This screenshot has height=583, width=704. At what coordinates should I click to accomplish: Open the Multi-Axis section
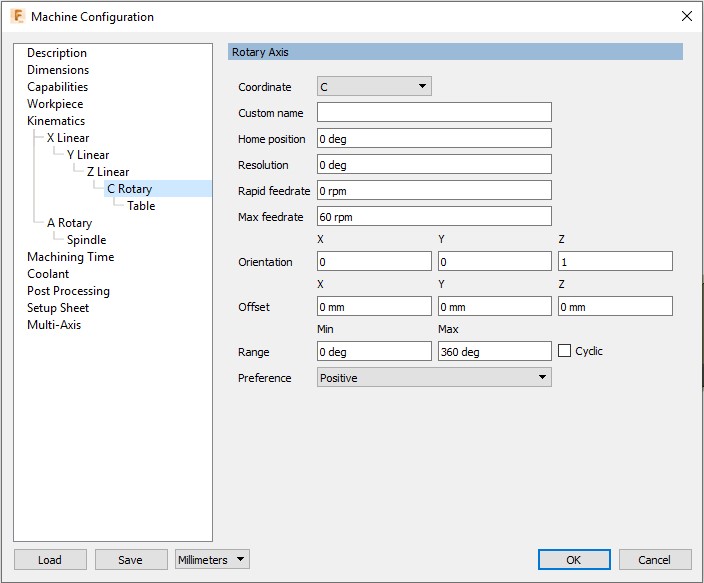click(54, 325)
